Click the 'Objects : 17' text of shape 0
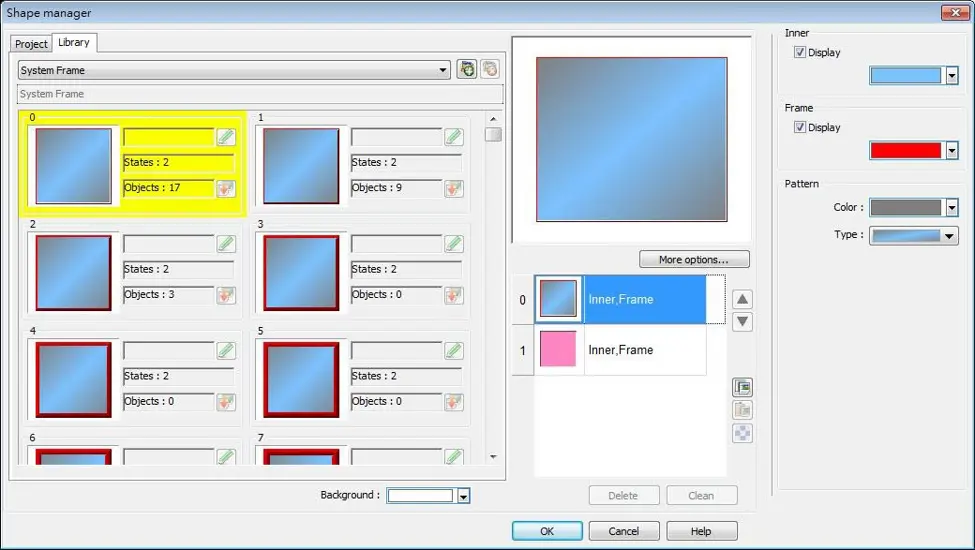The width and height of the screenshot is (975, 550). pos(152,188)
